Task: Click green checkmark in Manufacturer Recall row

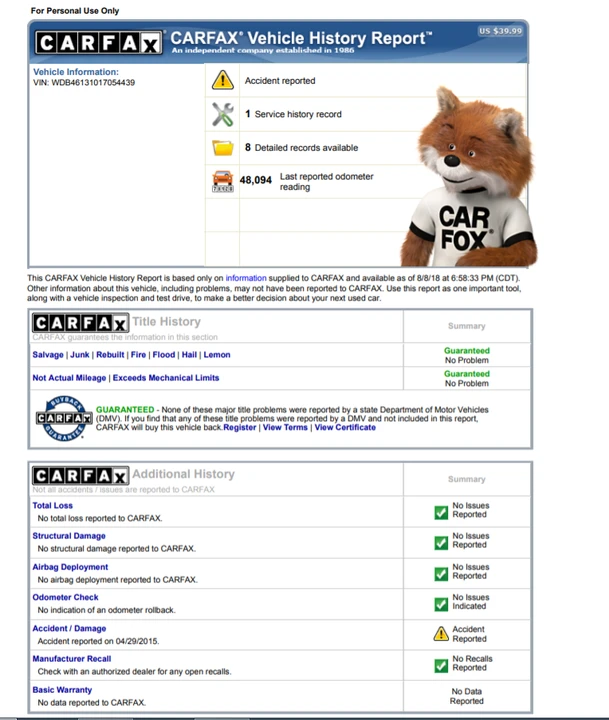Action: [441, 665]
